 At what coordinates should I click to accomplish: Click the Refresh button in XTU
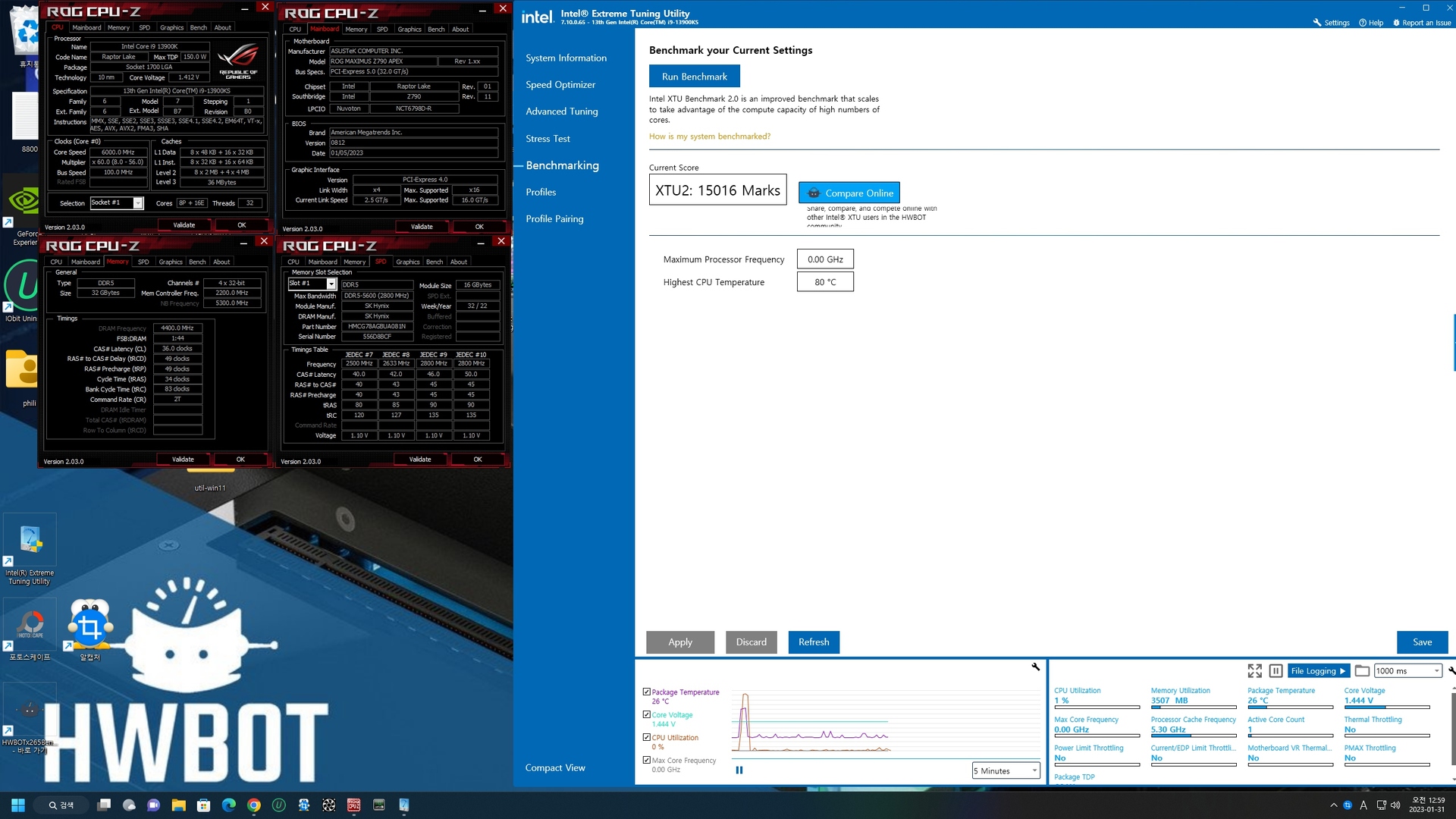coord(814,642)
